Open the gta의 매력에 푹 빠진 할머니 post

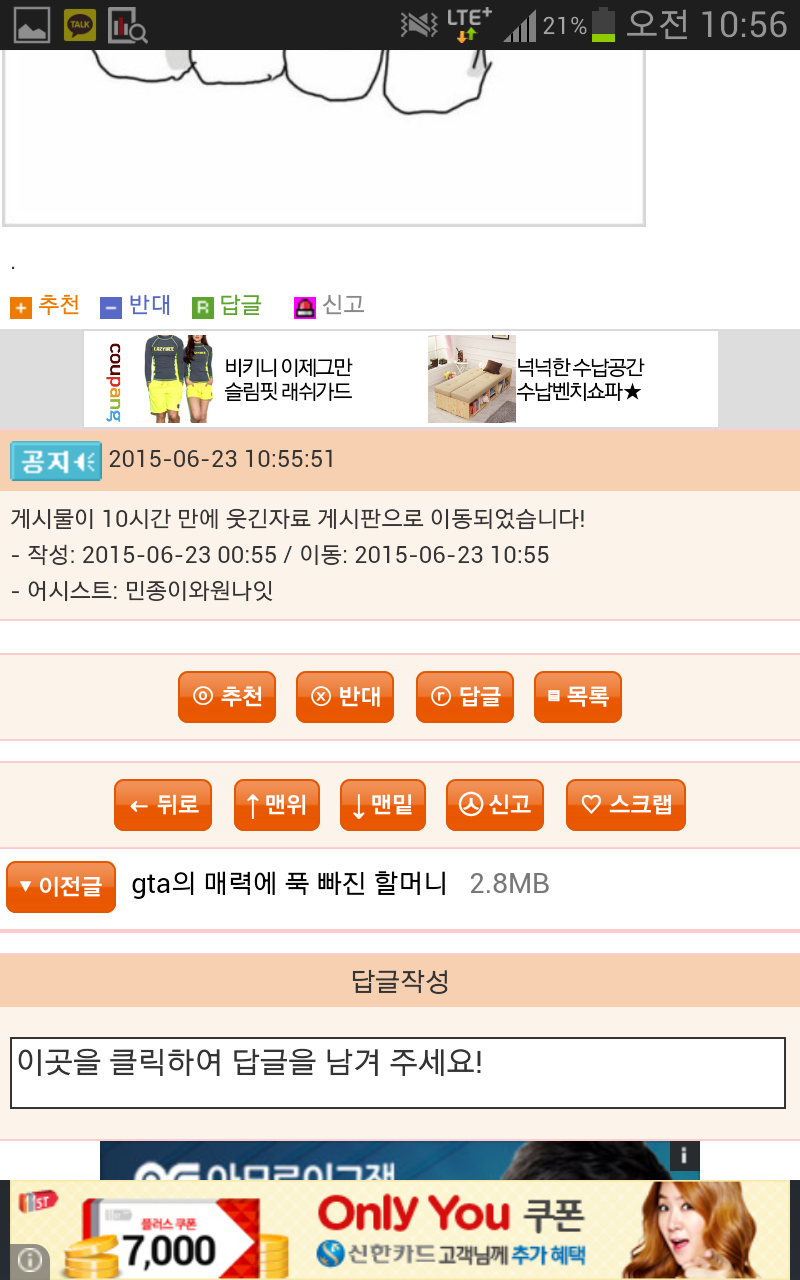pos(289,884)
